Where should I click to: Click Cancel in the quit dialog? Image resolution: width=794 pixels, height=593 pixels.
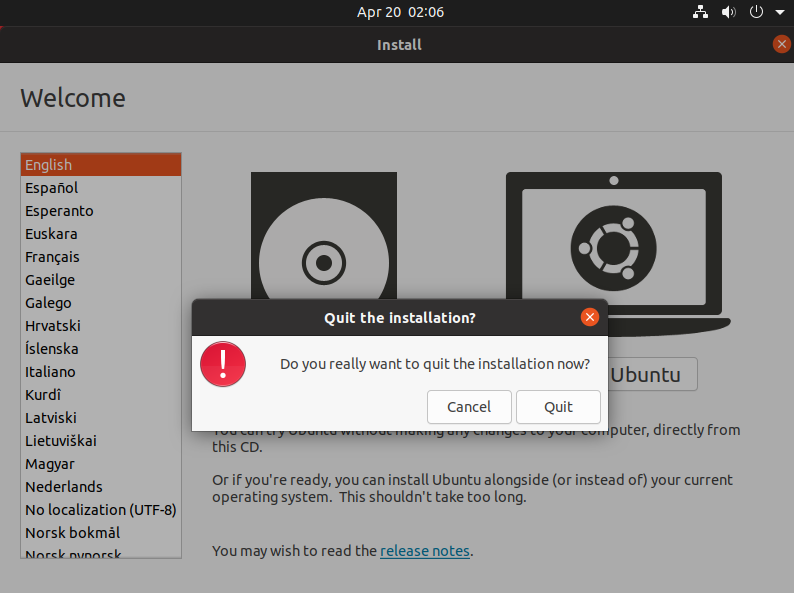(469, 407)
